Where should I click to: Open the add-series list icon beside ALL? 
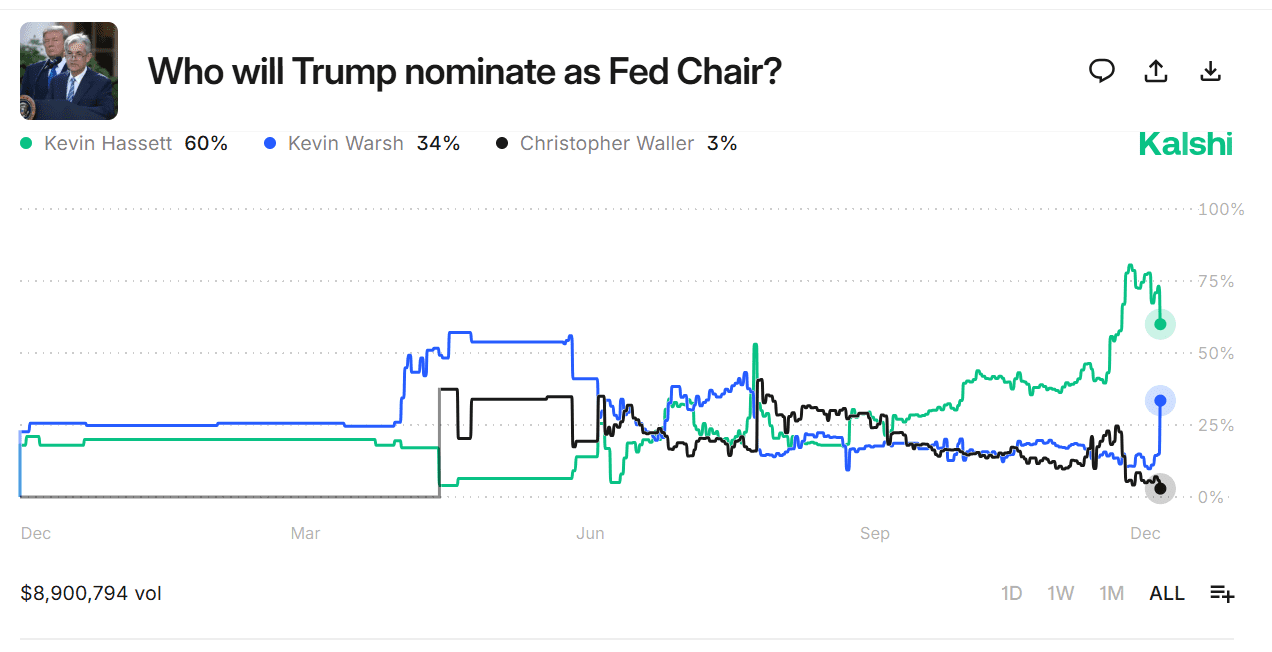click(x=1222, y=593)
